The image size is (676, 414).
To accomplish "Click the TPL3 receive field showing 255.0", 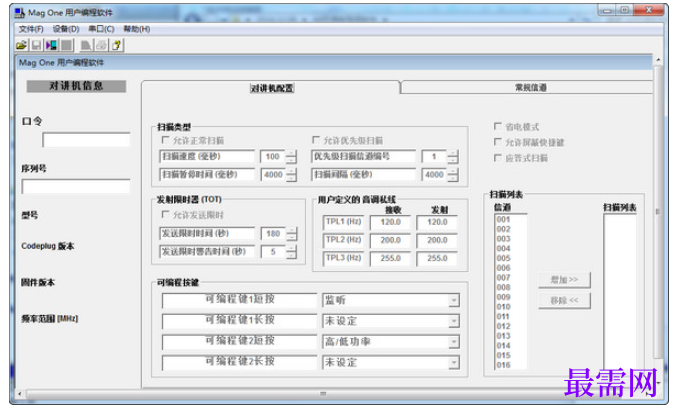I will (390, 259).
